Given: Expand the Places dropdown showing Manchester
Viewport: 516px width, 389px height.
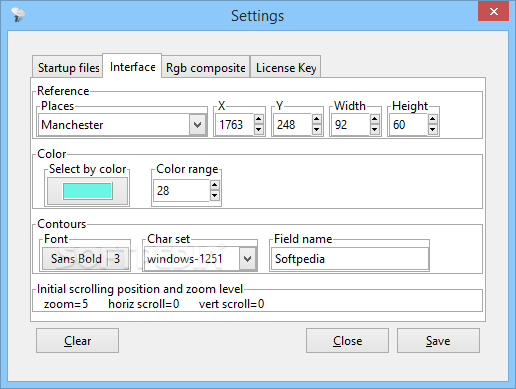Looking at the screenshot, I should (198, 125).
